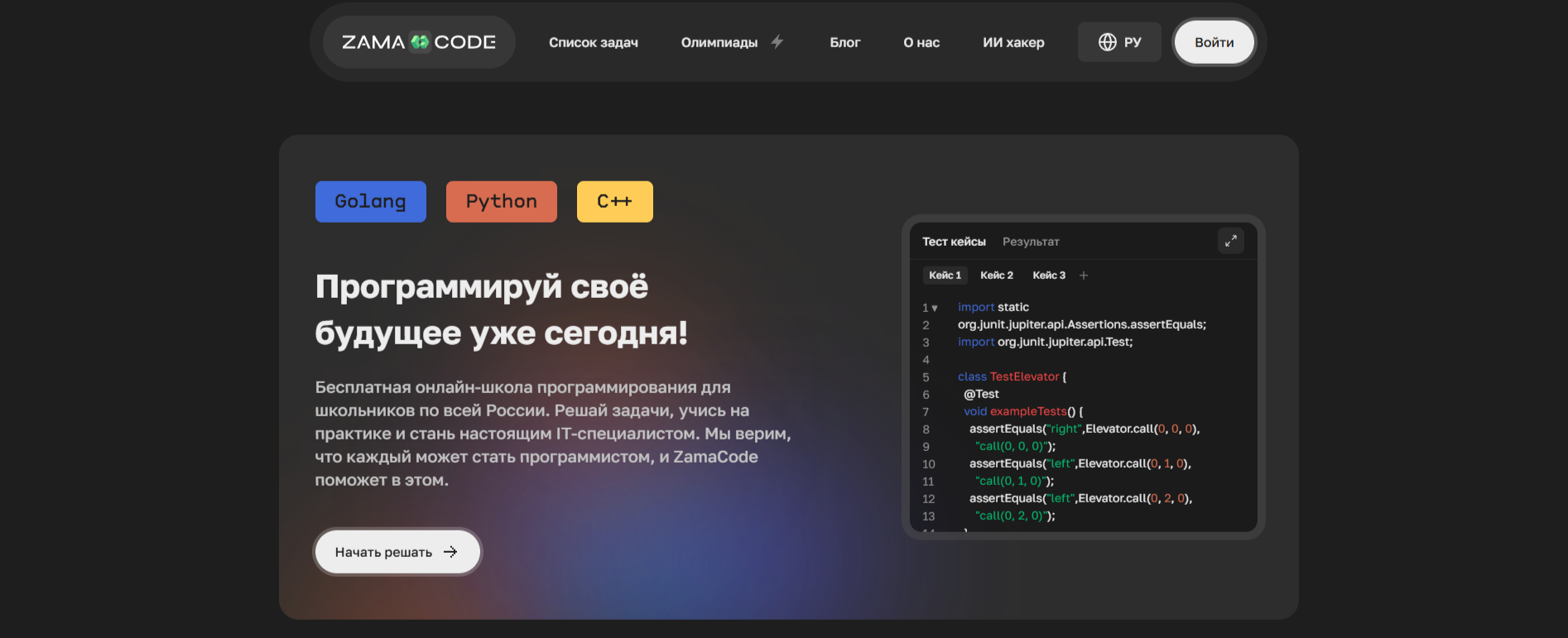Screen dimensions: 1568x638
Task: Open the Блог menu item
Action: pos(844,42)
